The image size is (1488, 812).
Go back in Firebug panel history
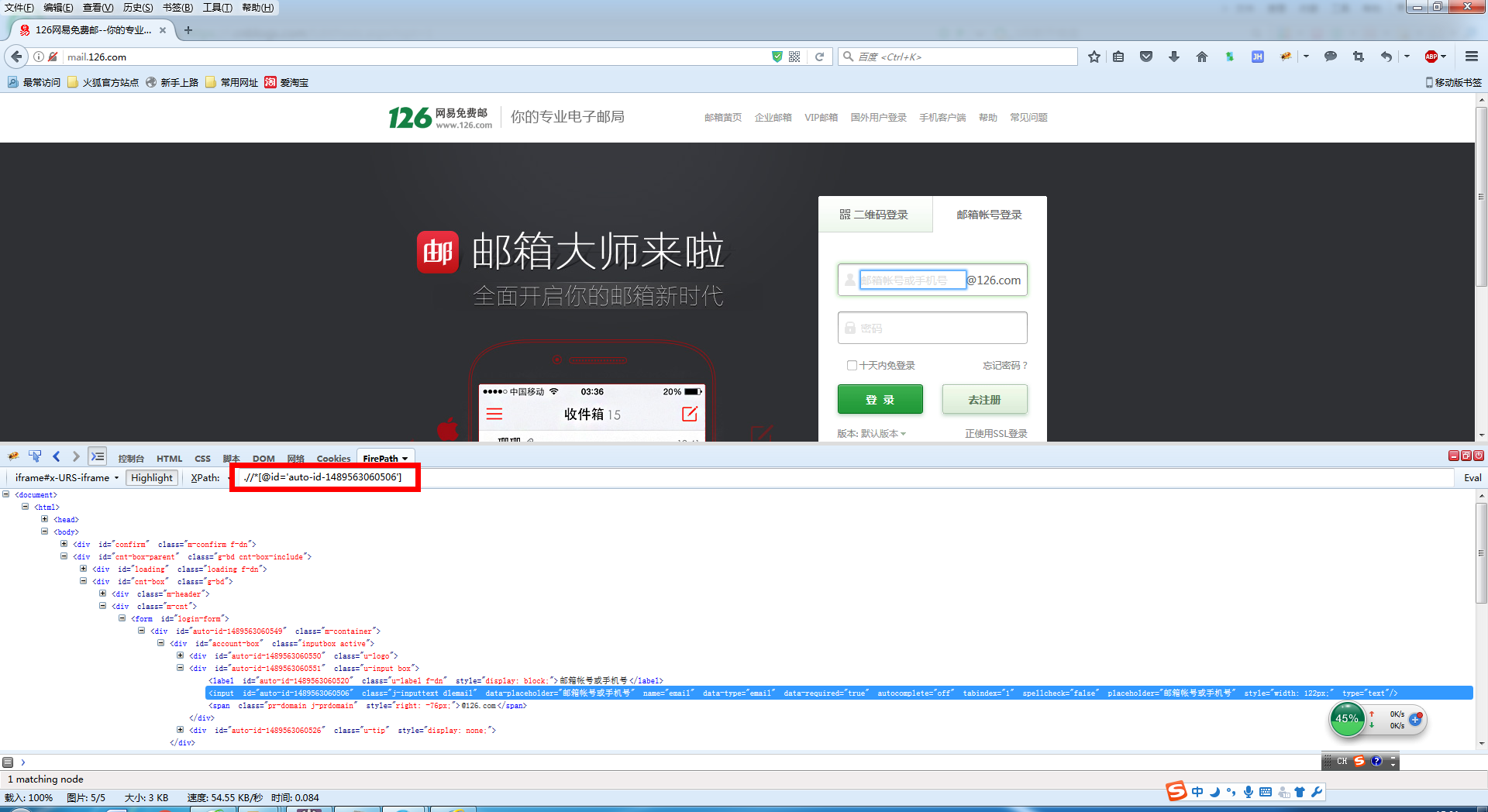click(56, 456)
